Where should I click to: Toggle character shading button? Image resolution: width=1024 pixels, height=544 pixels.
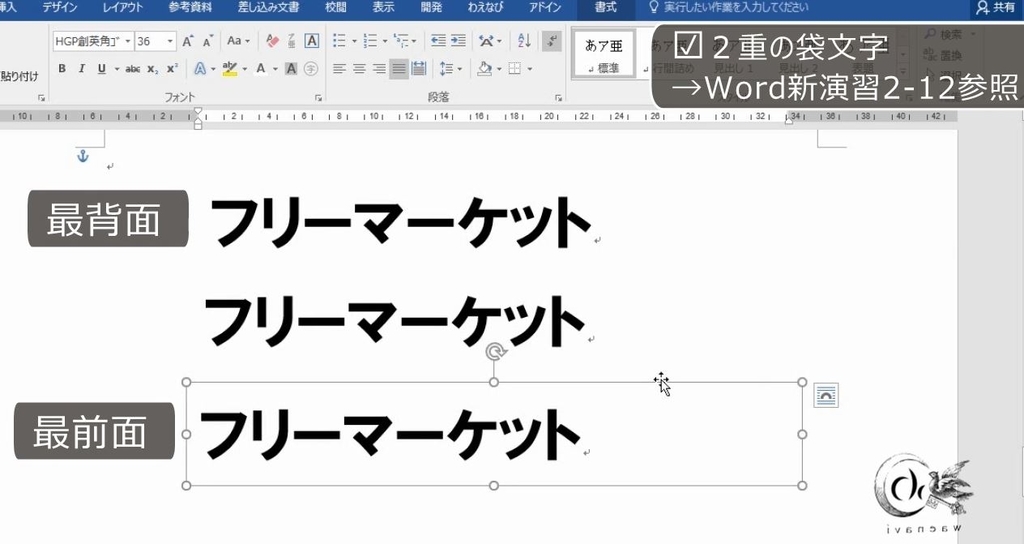[x=291, y=69]
